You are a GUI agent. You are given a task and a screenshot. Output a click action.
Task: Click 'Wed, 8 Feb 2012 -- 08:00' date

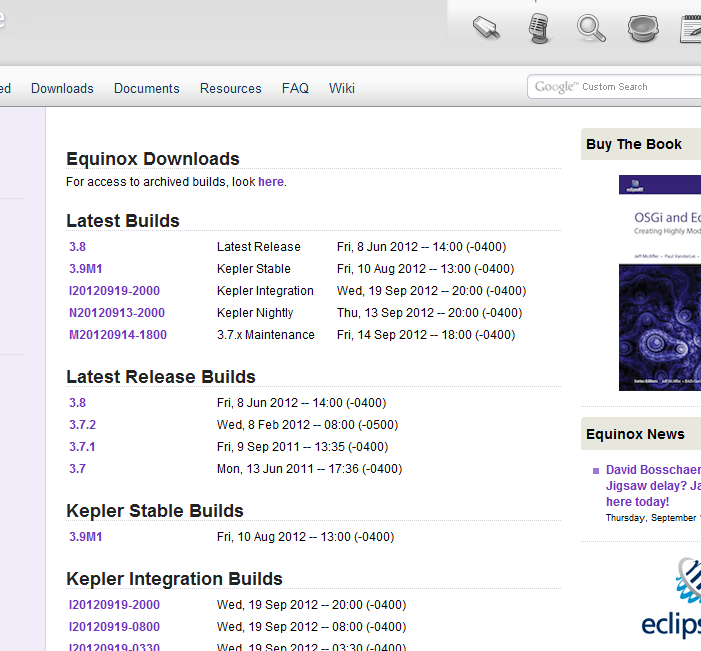click(307, 425)
